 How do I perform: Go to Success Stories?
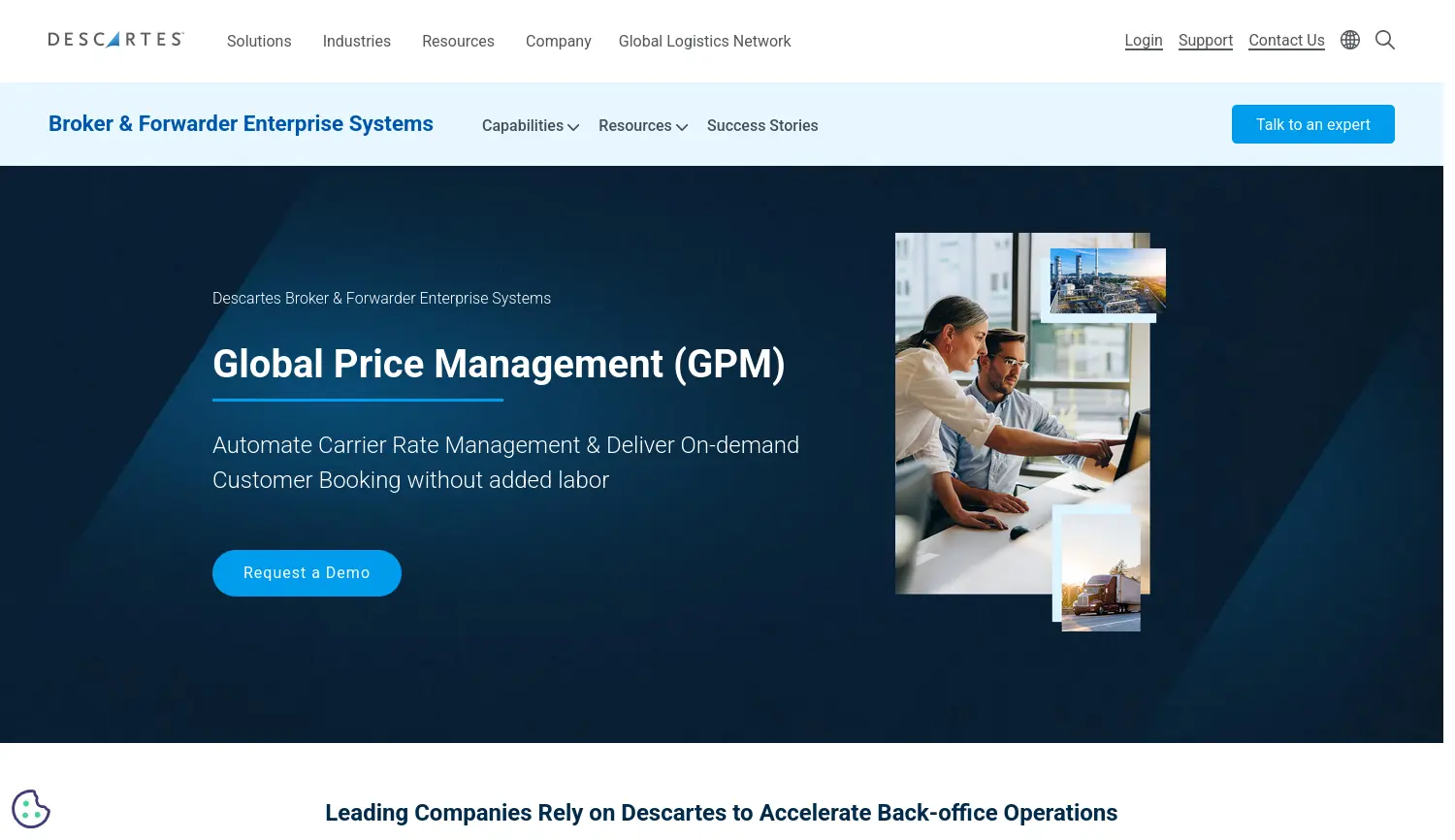coord(762,125)
